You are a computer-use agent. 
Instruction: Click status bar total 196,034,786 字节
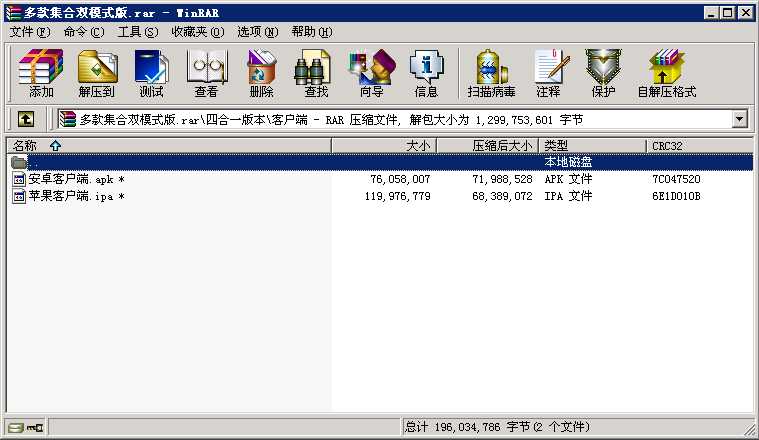coord(497,427)
